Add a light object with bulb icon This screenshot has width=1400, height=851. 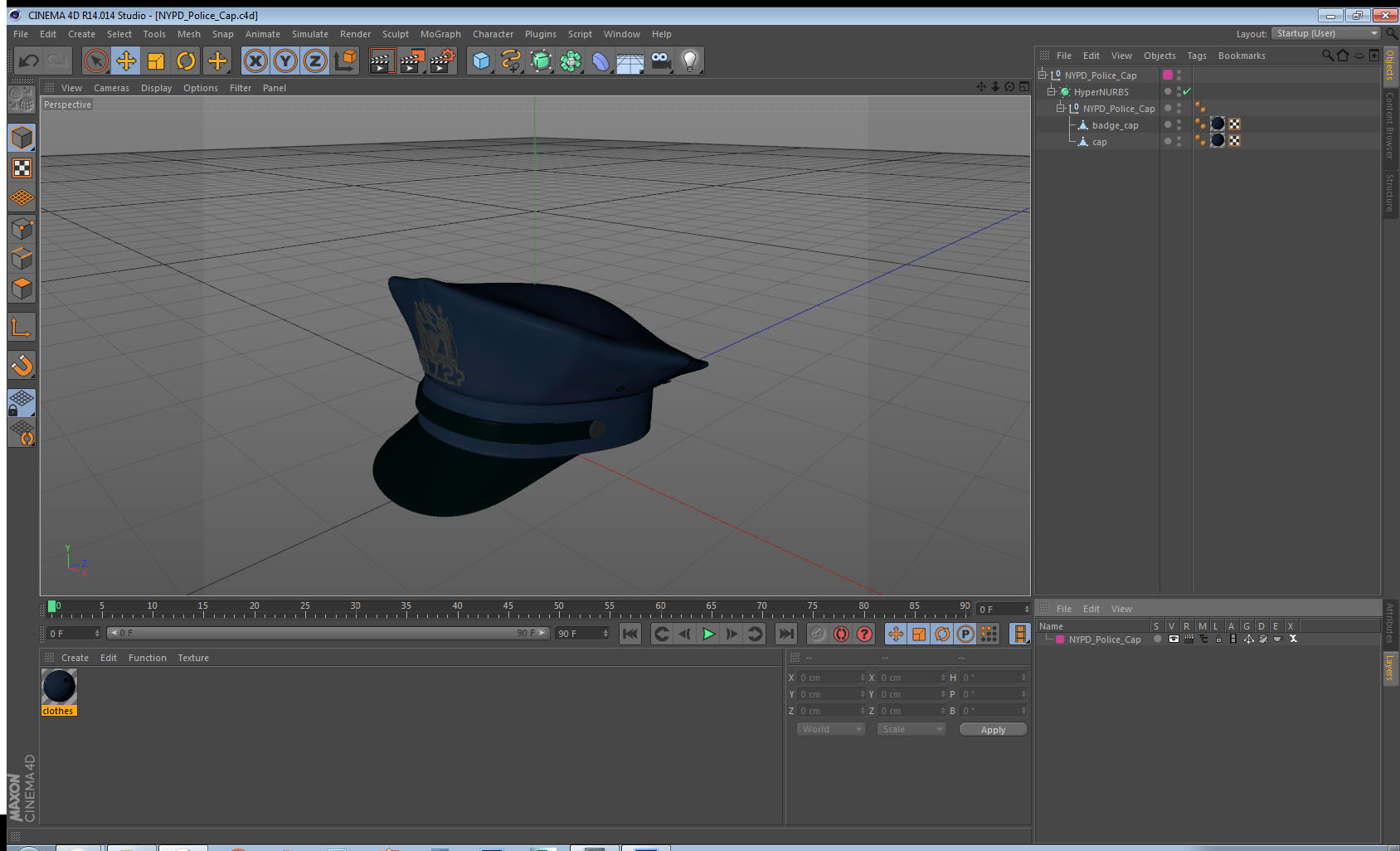click(690, 61)
